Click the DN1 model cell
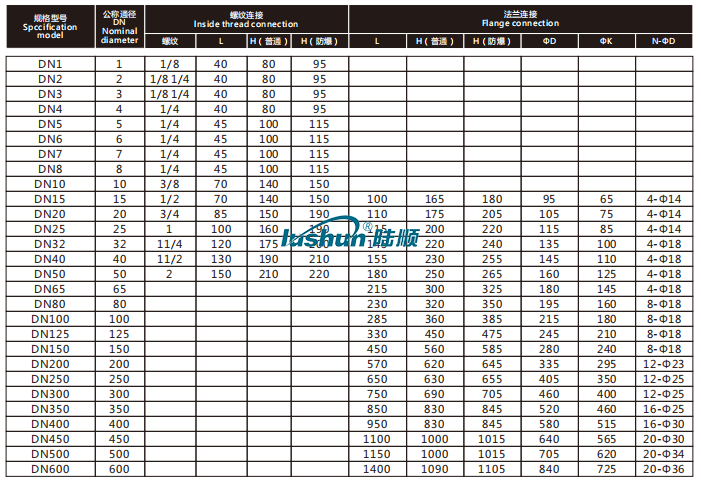Screen dimensions: 701x483 click(50, 64)
